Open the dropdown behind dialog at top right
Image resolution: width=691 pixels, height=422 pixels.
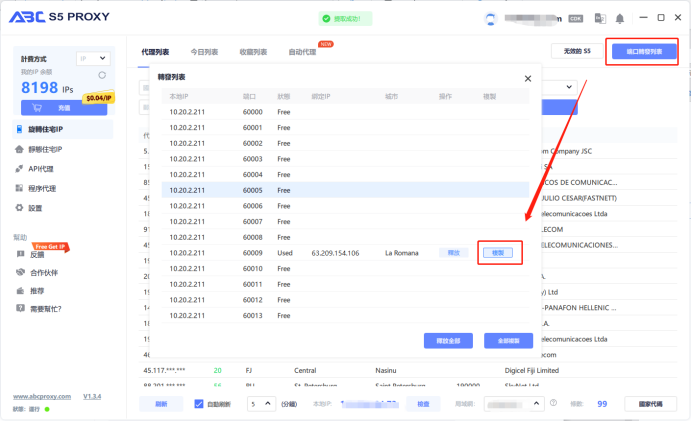(x=559, y=87)
